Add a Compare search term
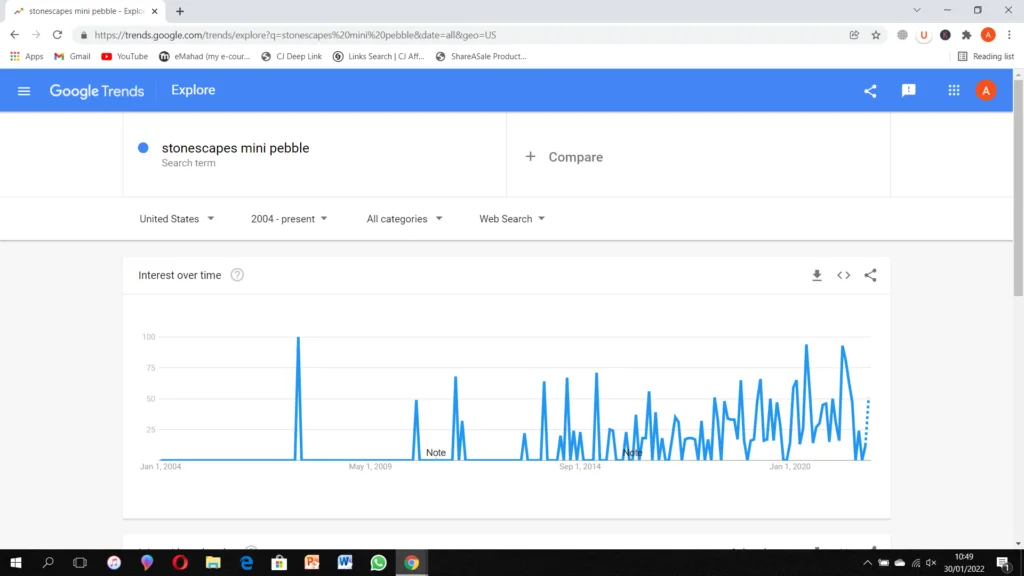Viewport: 1024px width, 576px height. tap(564, 157)
